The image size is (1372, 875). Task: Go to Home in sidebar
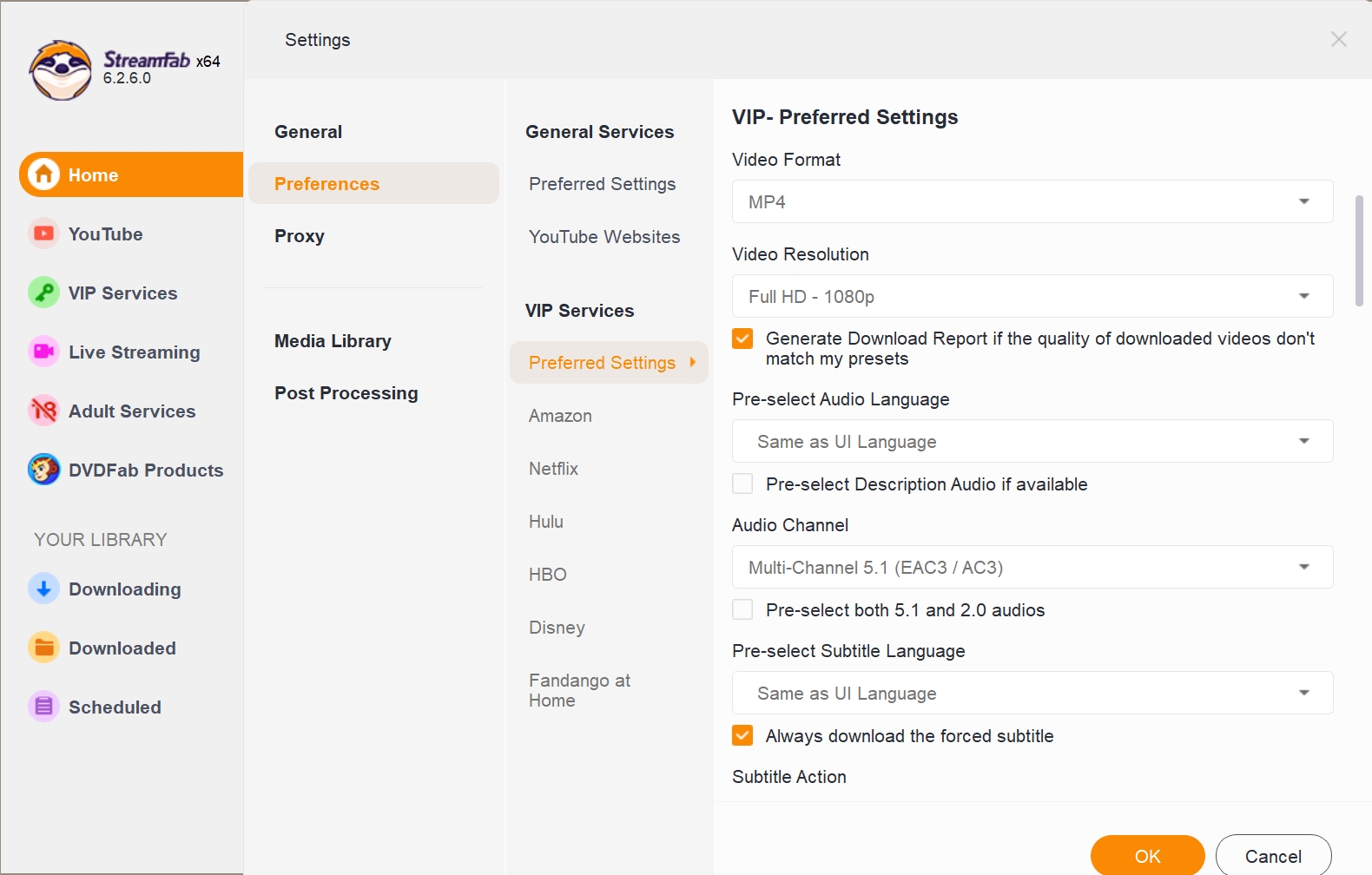pyautogui.click(x=131, y=174)
